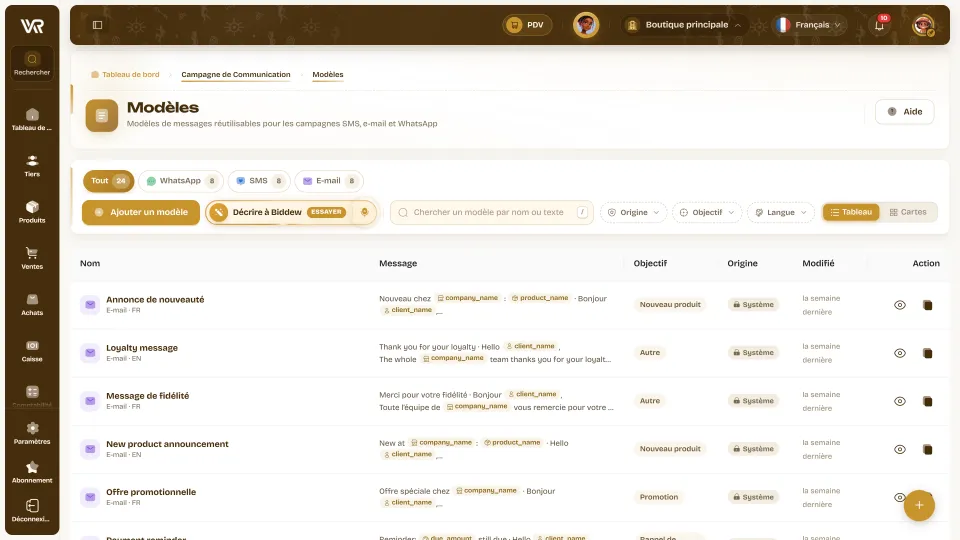960x540 pixels.
Task: Select the SMS tab
Action: pos(259,181)
